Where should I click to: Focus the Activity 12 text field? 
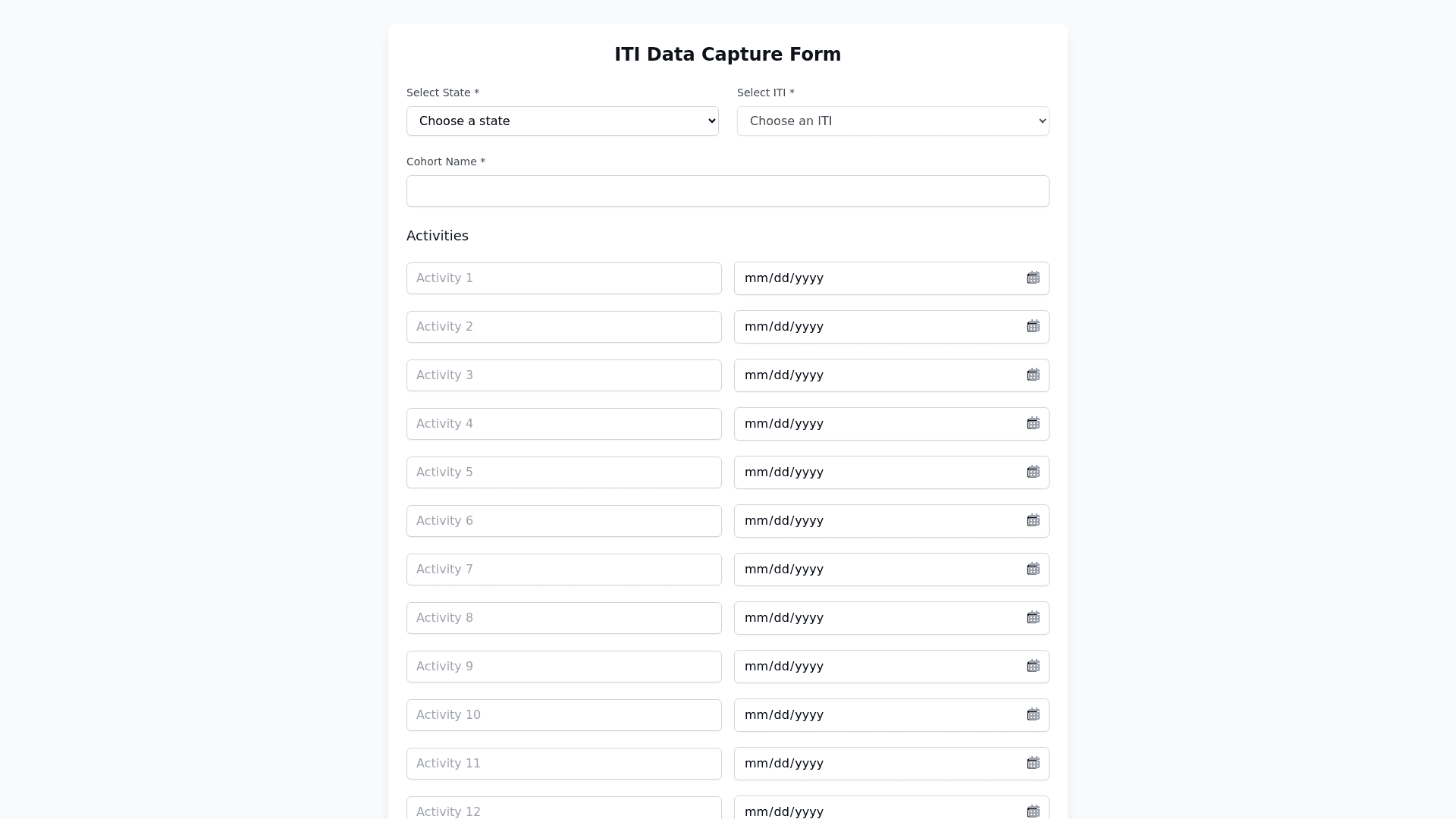pos(563,809)
